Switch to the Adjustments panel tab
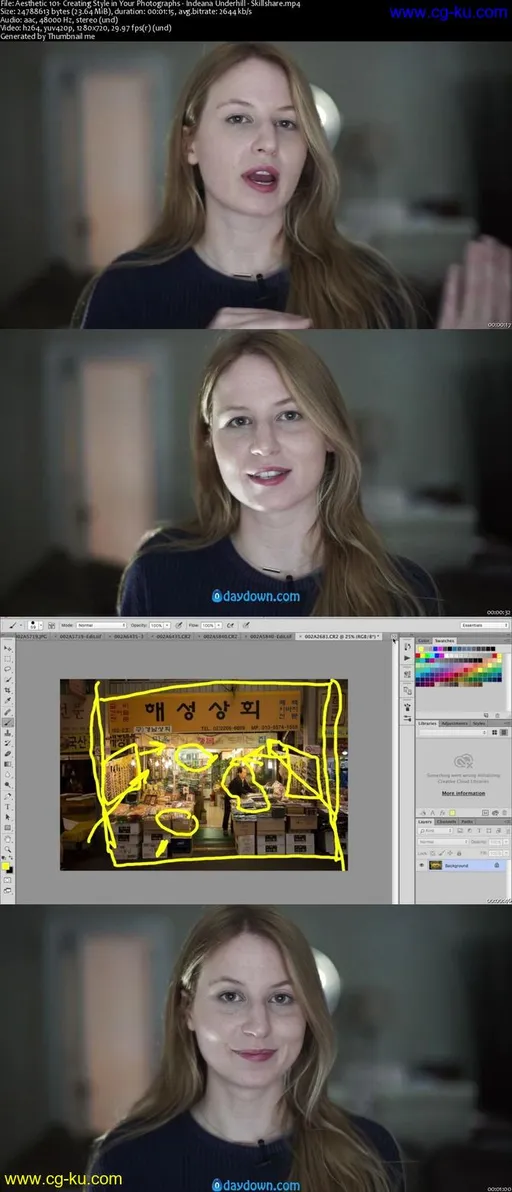The width and height of the screenshot is (512, 1192). pyautogui.click(x=455, y=724)
